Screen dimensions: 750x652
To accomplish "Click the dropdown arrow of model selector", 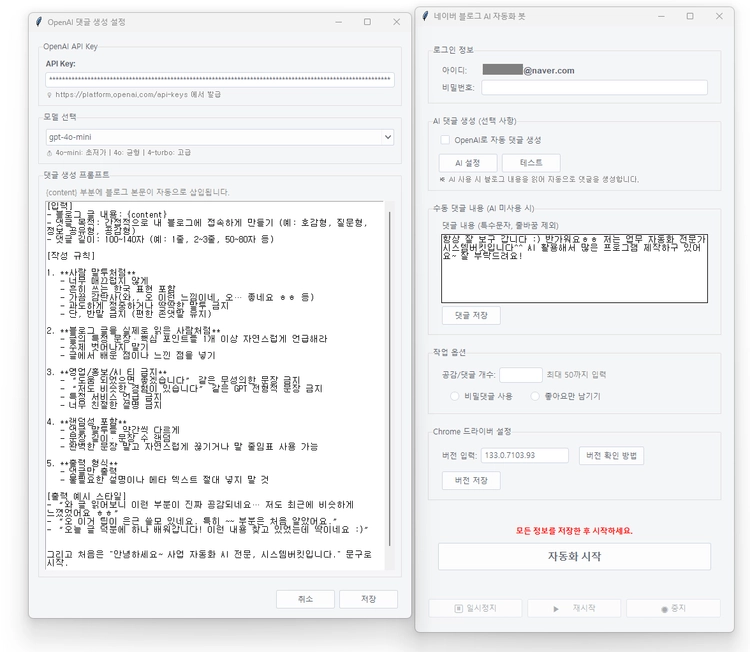I will point(387,137).
